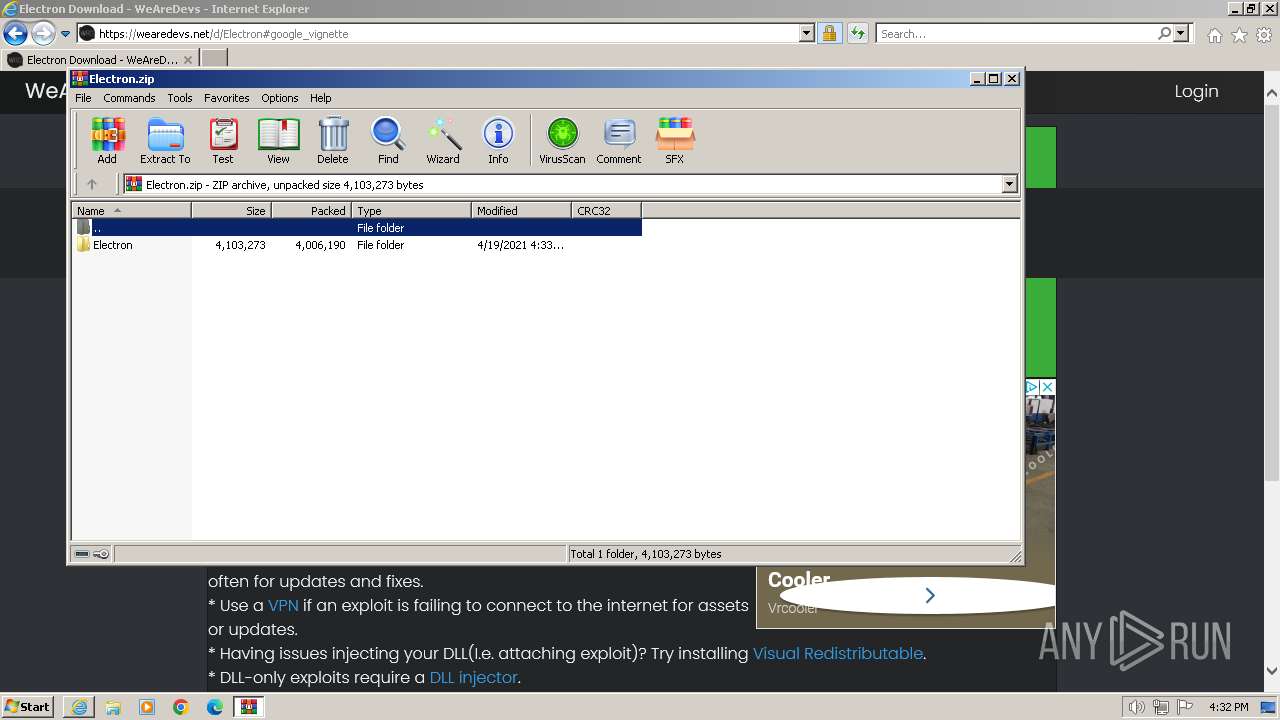Open the DLL injector link

(473, 677)
